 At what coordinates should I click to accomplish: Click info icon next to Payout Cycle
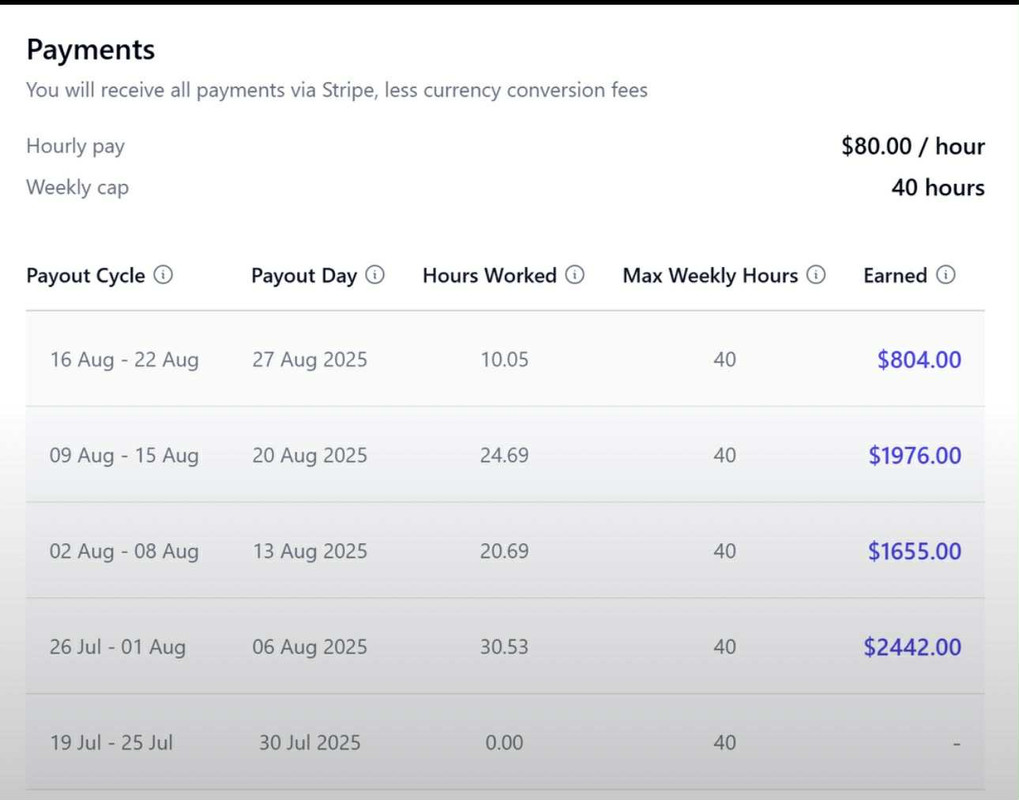click(x=163, y=275)
